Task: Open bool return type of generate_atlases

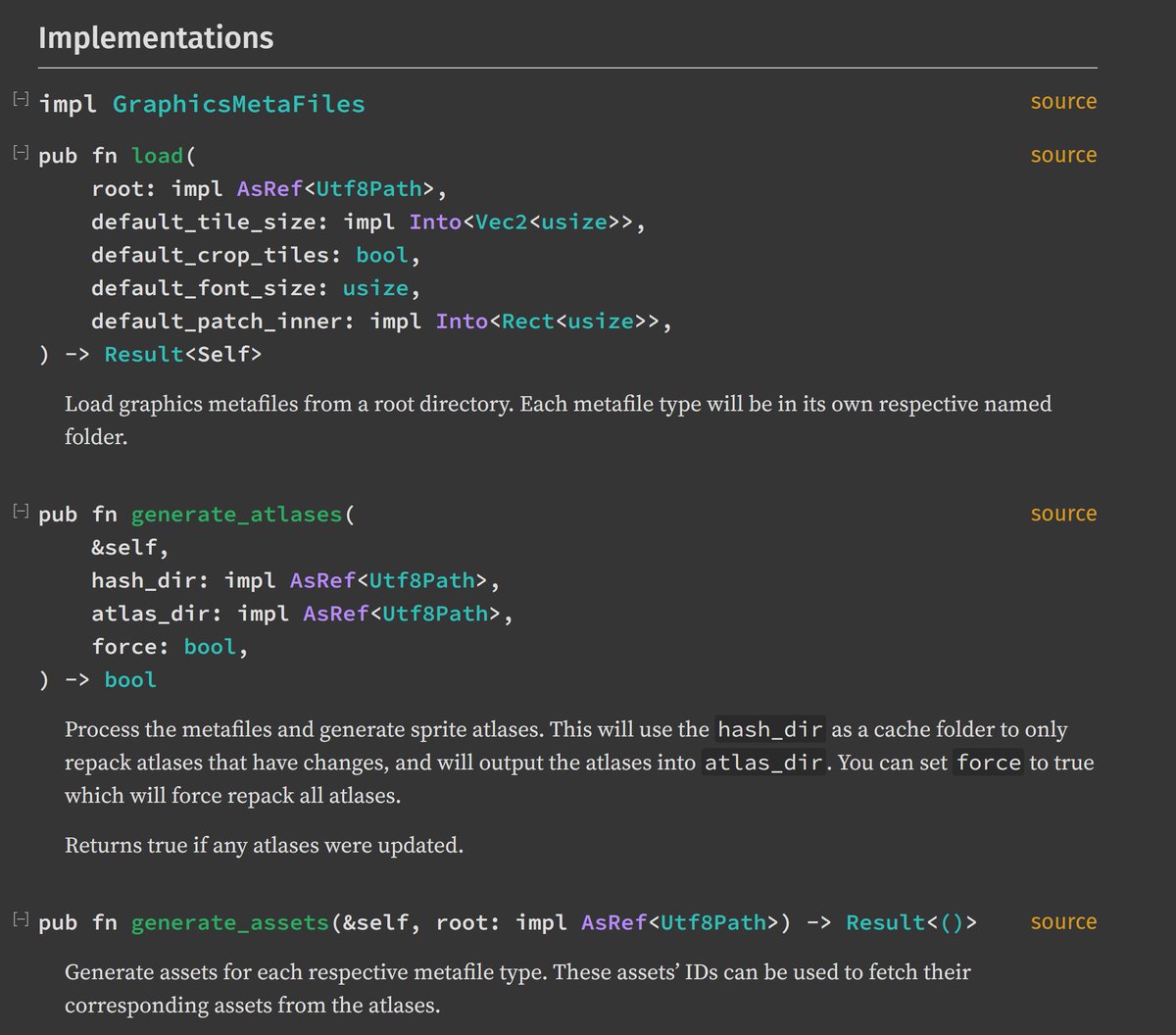Action: (130, 679)
